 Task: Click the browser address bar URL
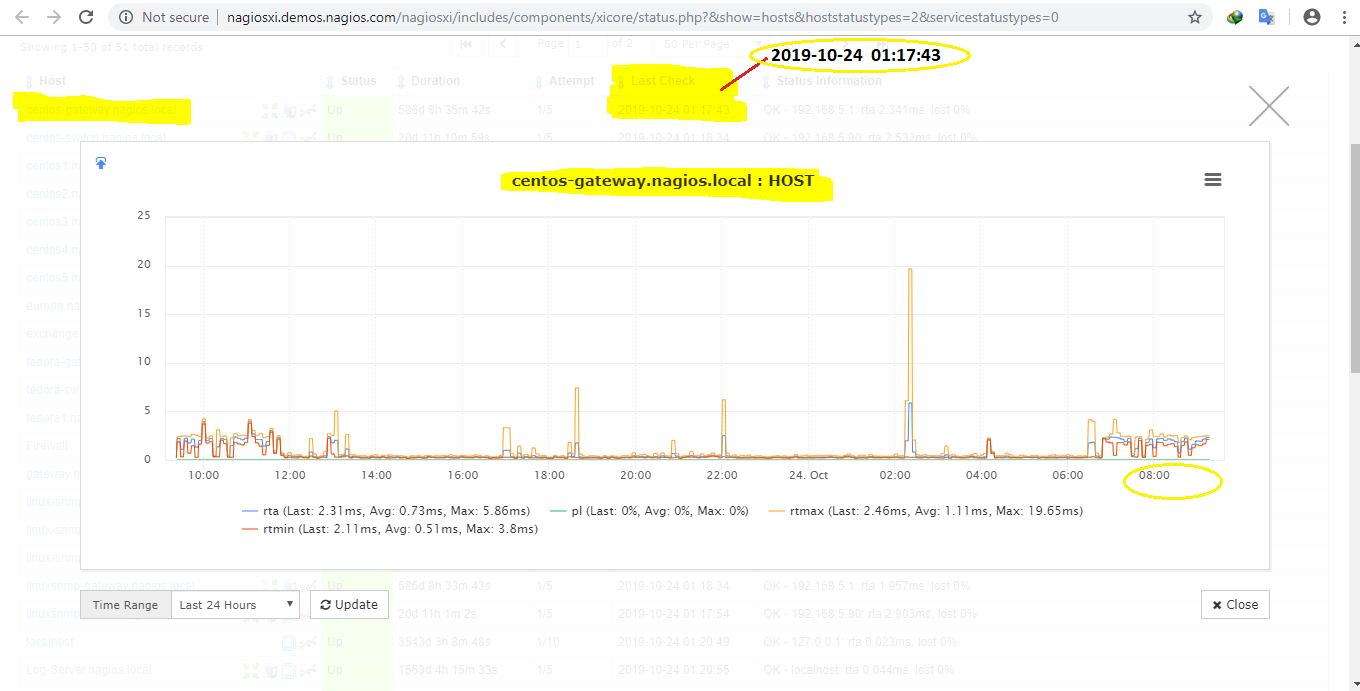click(x=640, y=17)
